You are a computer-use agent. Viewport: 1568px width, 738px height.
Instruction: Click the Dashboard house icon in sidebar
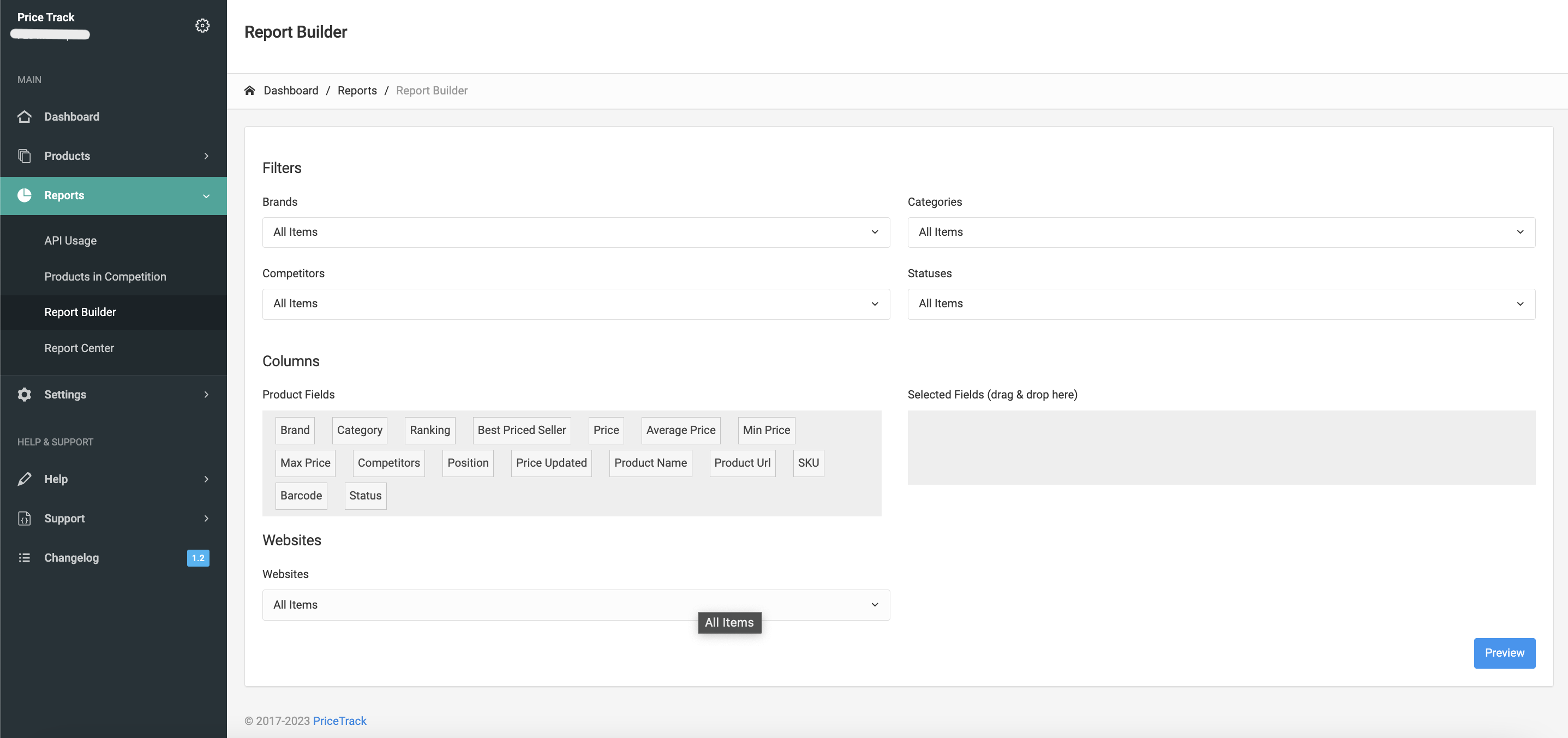point(25,116)
